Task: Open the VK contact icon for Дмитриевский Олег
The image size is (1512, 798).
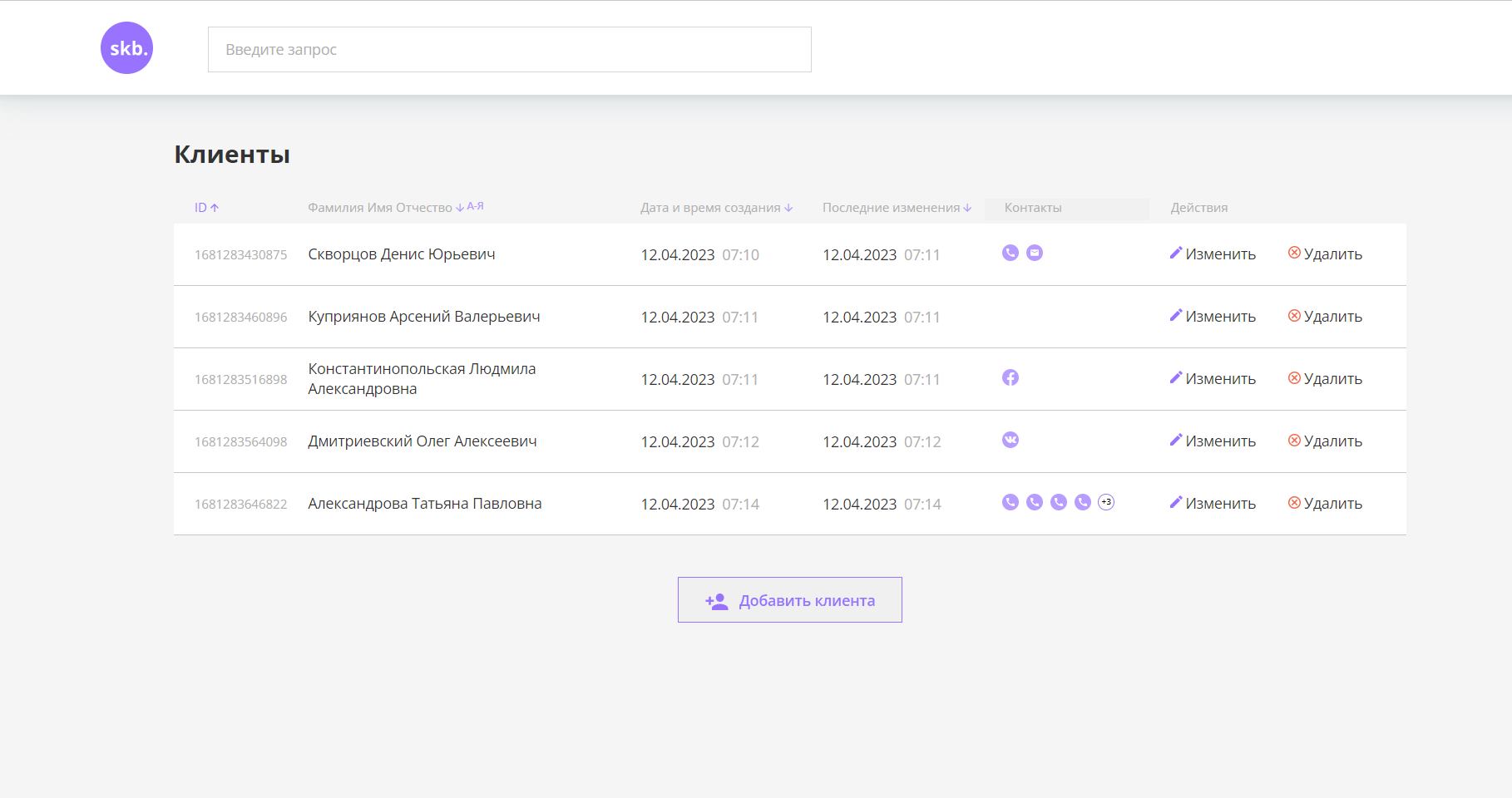Action: pyautogui.click(x=1010, y=439)
